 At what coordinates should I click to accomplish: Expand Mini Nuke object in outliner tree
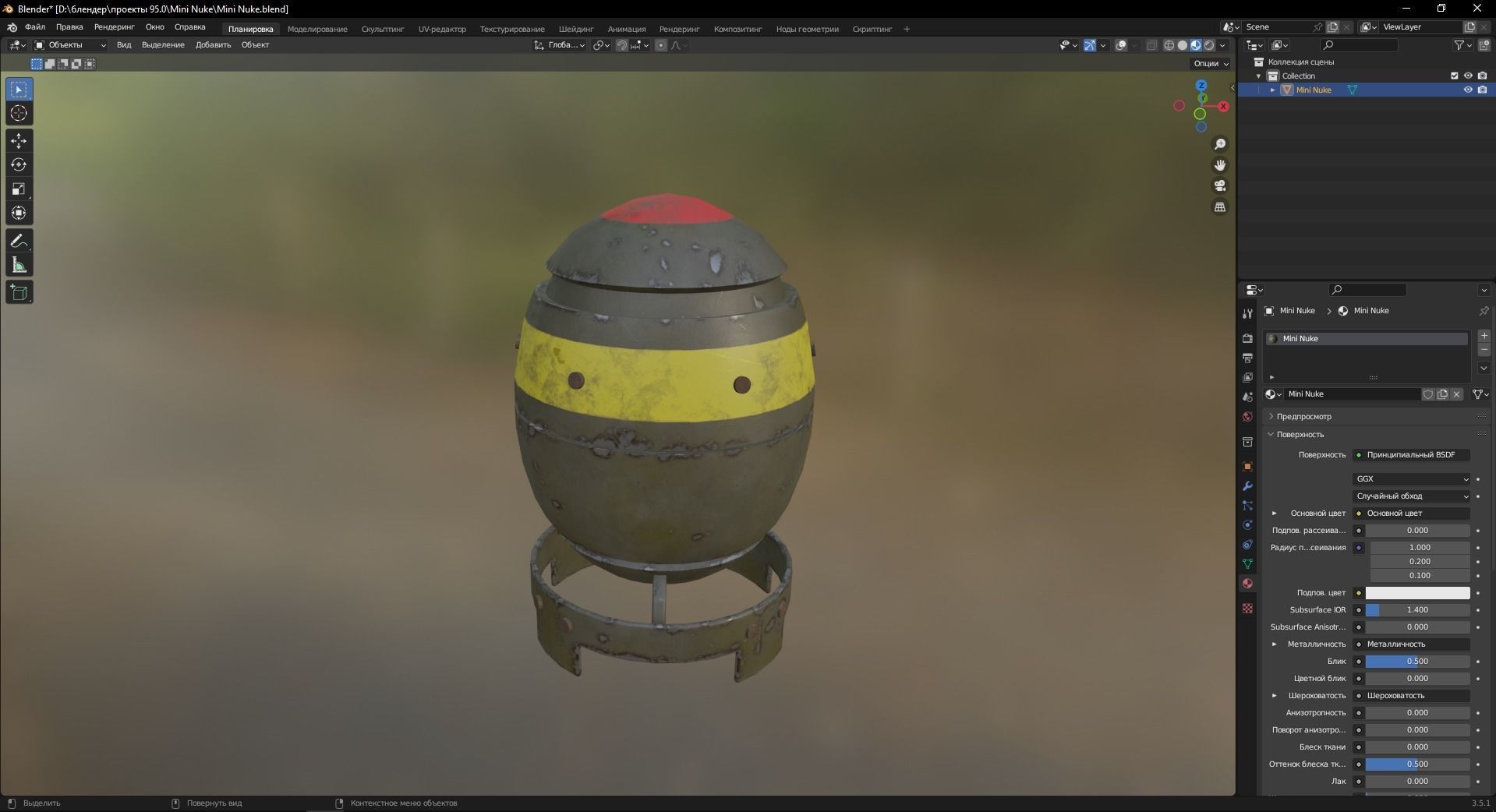[1273, 90]
